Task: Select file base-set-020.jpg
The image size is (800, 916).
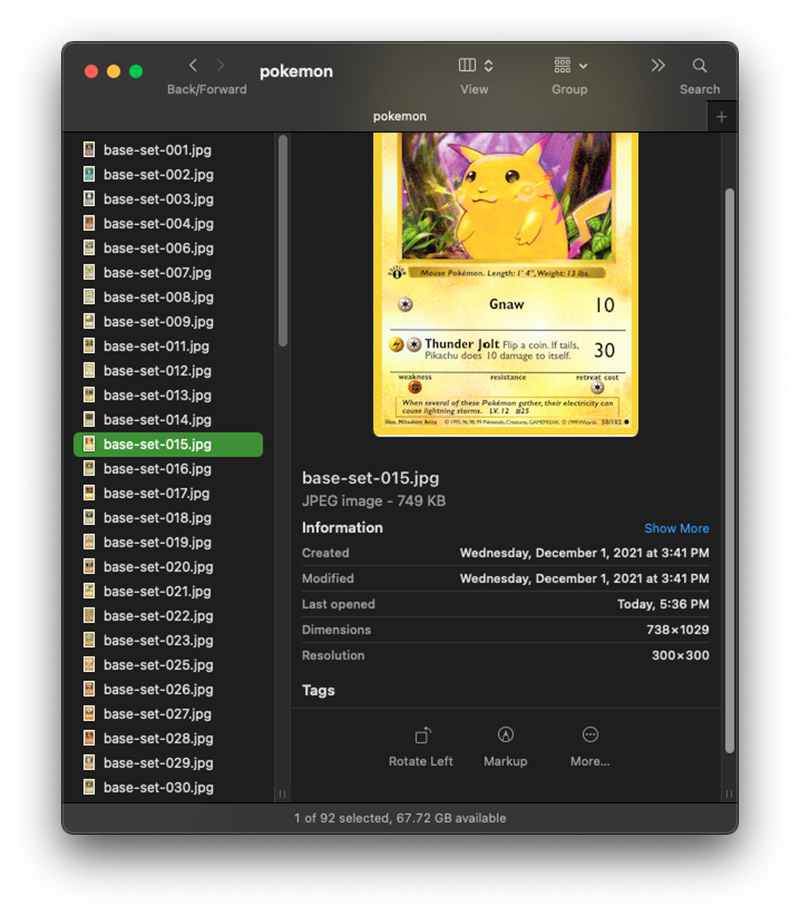Action: click(168, 567)
